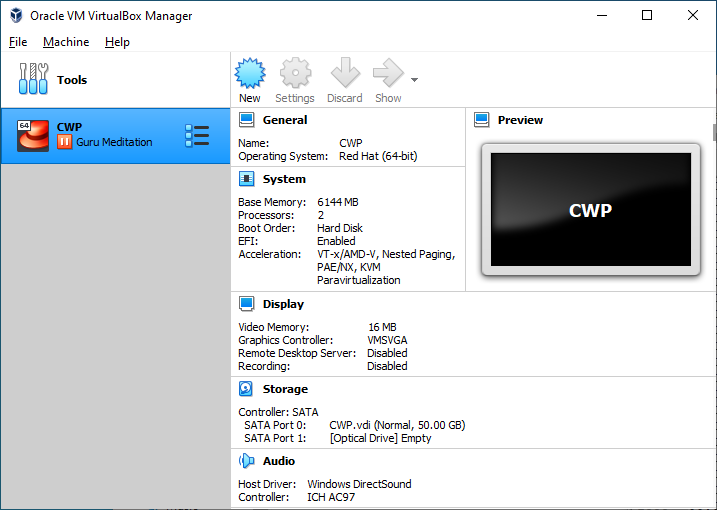This screenshot has height=510, width=717.
Task: Open the Help menu
Action: 118,42
